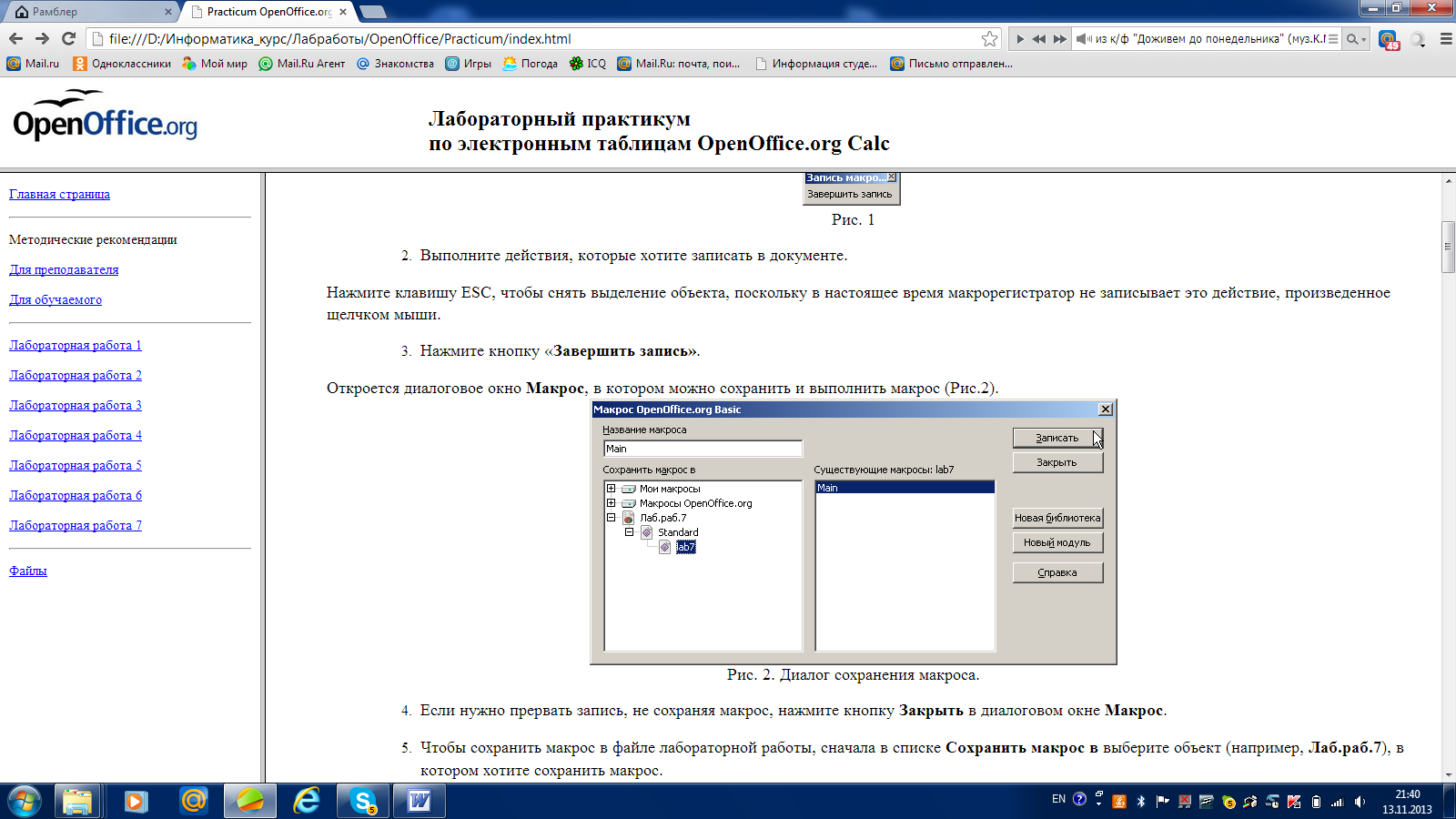Expand Мои макросы tree node in figure
Viewport: 1456px width, 819px height.
612,489
